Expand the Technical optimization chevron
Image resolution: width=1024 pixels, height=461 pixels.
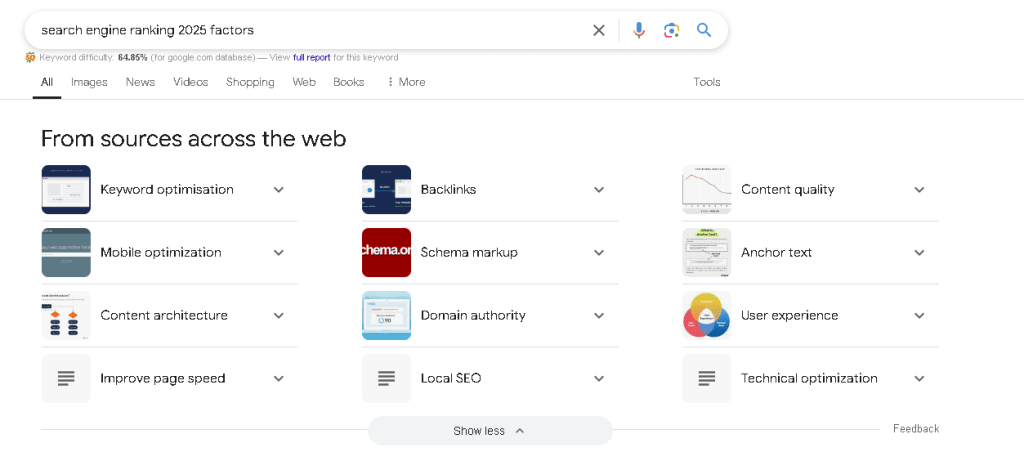920,378
